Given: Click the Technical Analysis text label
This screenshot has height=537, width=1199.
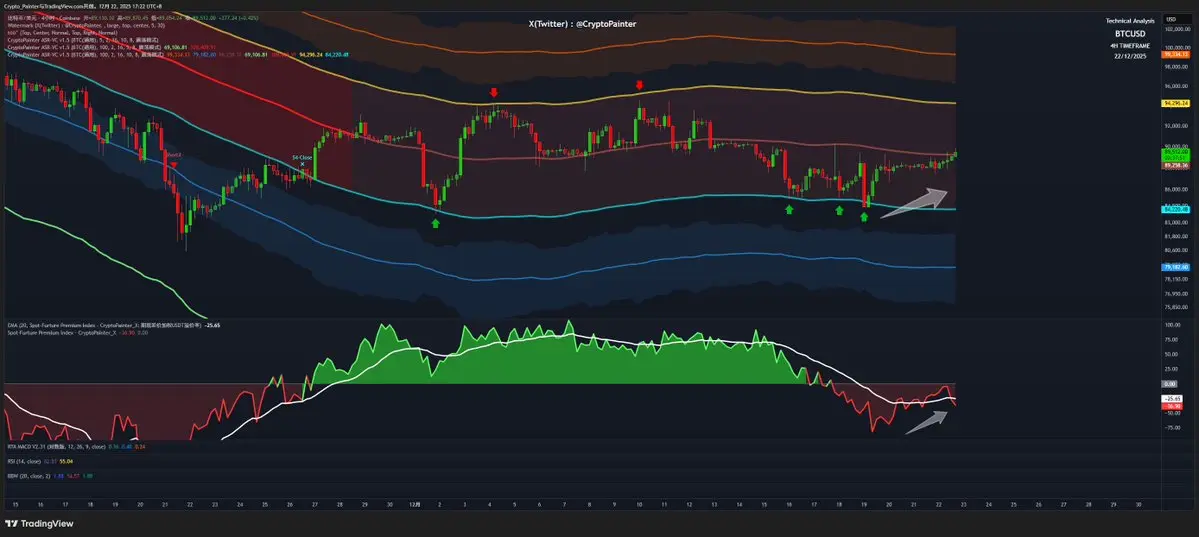Looking at the screenshot, I should [x=1130, y=21].
